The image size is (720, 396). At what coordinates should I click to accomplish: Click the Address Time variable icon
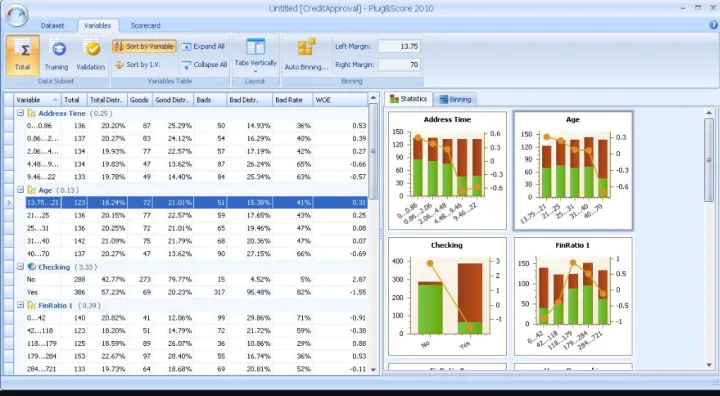pos(31,113)
